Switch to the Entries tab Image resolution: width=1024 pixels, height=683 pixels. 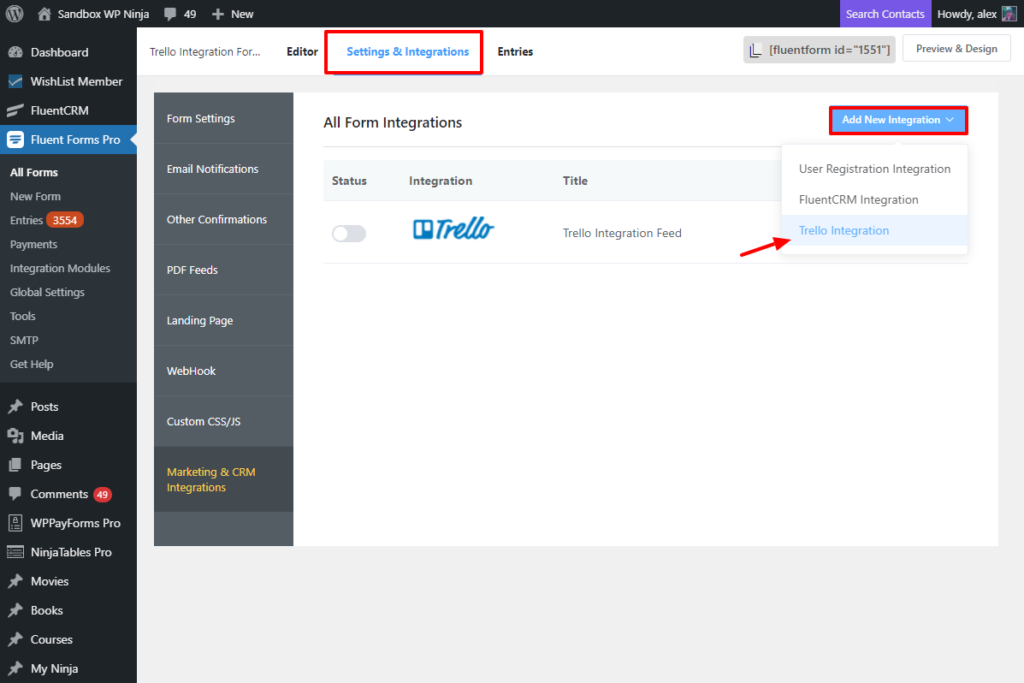pyautogui.click(x=515, y=52)
